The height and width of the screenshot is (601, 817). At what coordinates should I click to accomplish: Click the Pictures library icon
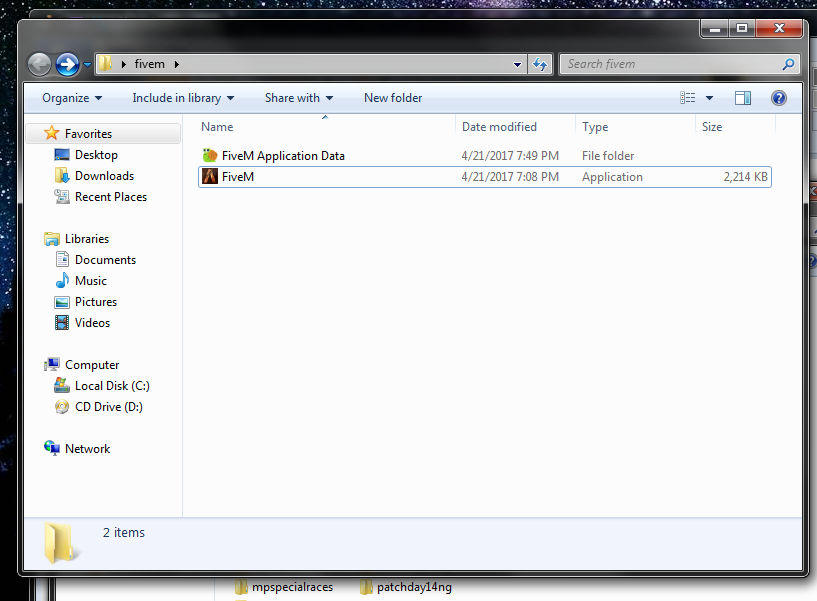[x=62, y=302]
